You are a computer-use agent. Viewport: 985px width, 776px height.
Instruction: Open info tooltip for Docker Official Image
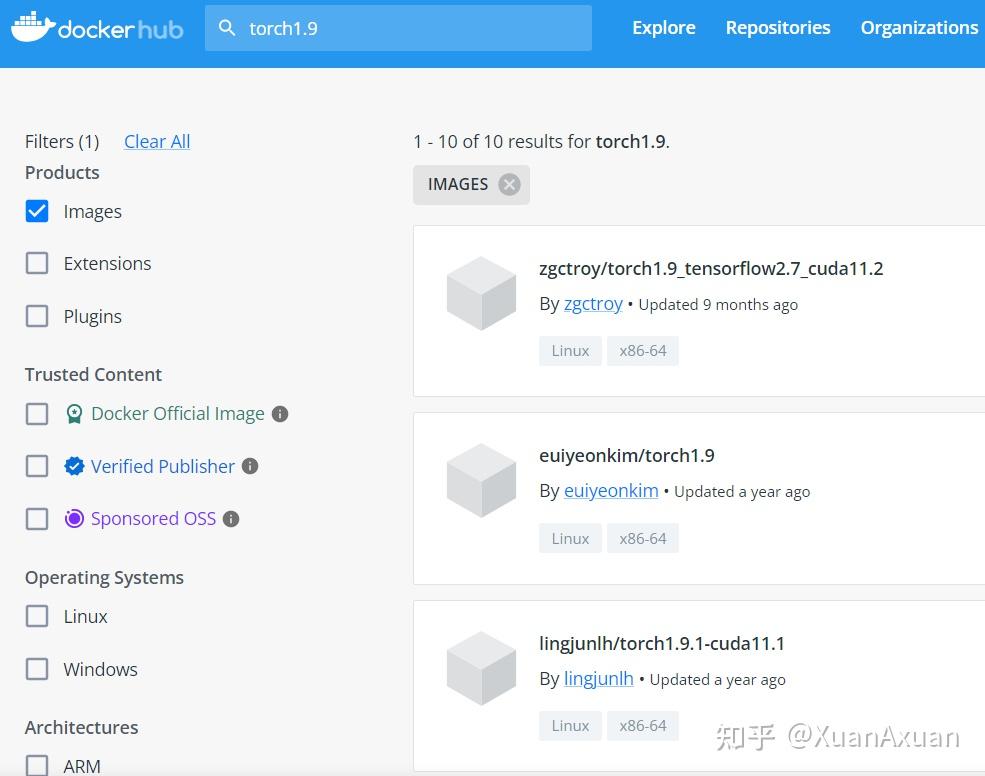coord(280,414)
